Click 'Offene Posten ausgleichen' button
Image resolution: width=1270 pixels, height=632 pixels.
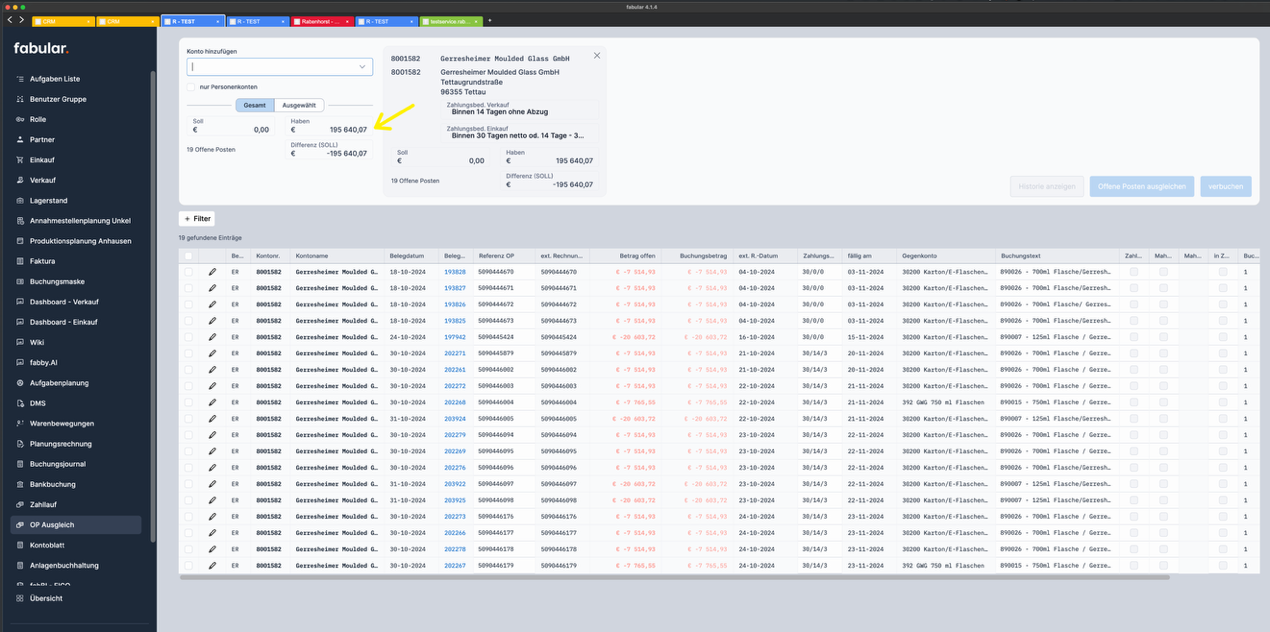click(x=1141, y=186)
